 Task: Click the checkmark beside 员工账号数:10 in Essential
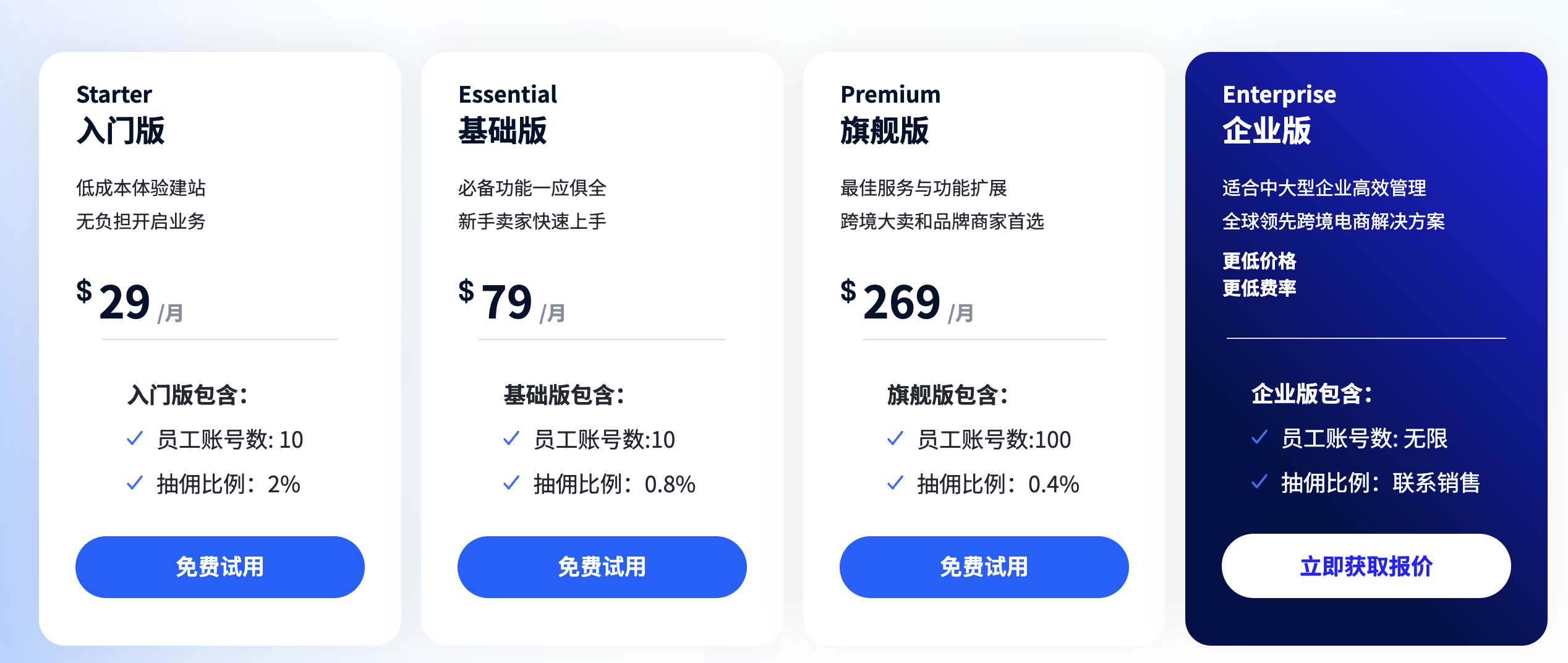pos(511,439)
